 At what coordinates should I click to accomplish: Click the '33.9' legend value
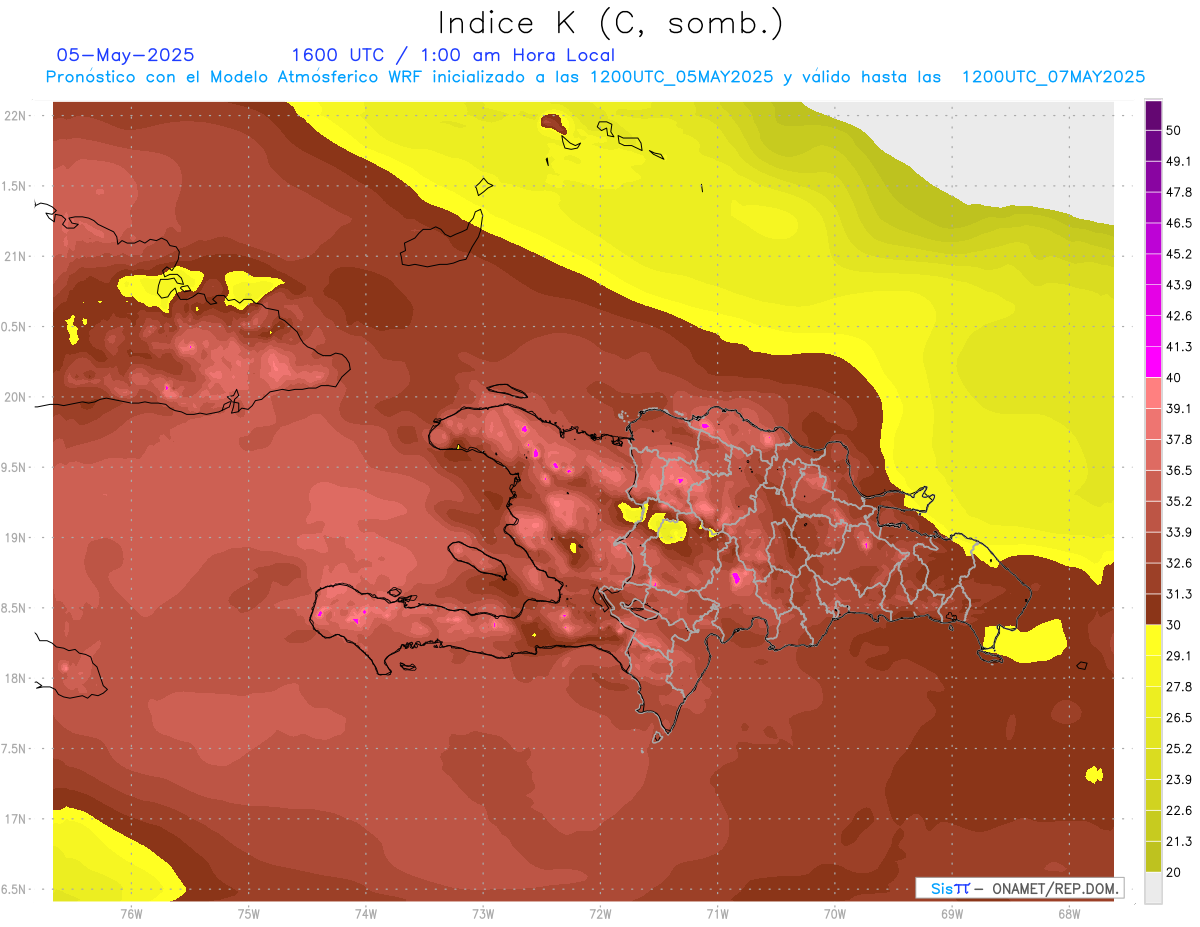(1178, 532)
